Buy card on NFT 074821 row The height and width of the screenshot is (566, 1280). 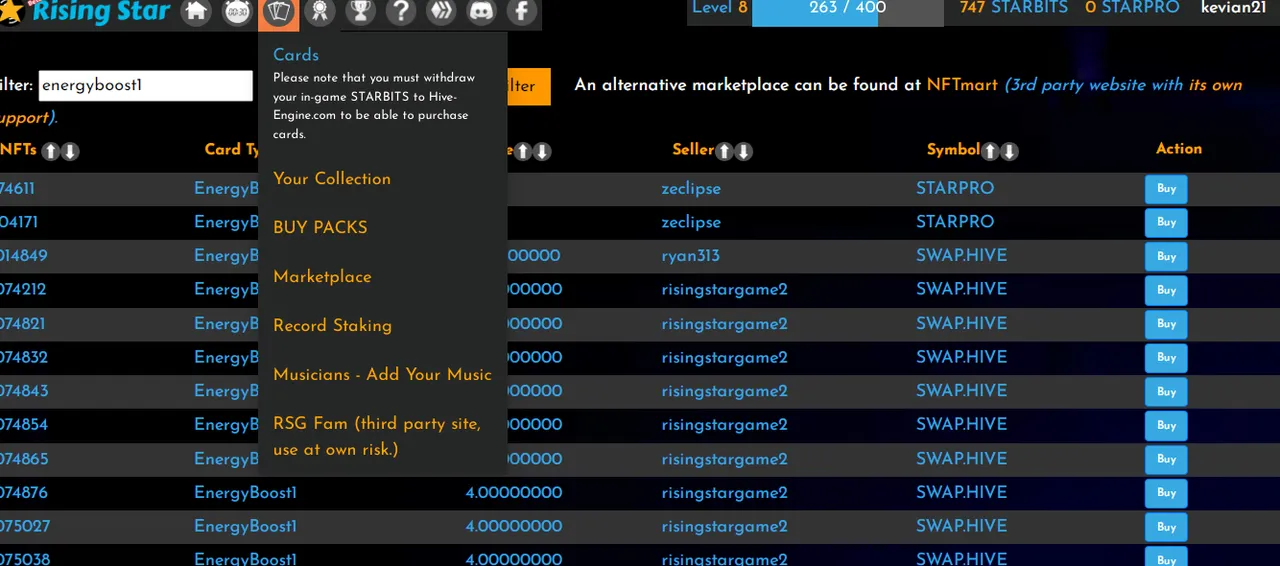pos(1166,324)
